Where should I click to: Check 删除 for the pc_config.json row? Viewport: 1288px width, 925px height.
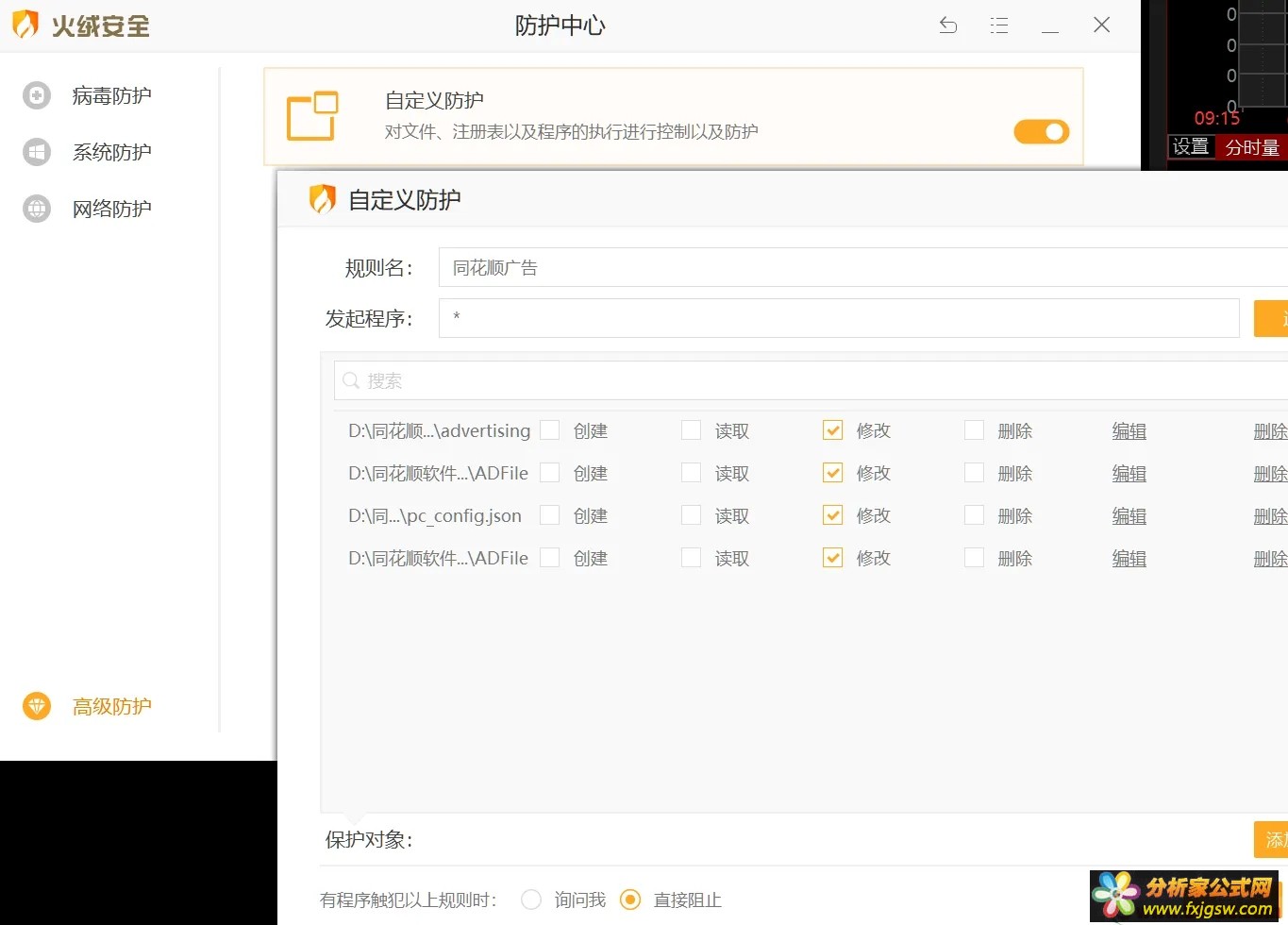pyautogui.click(x=975, y=515)
